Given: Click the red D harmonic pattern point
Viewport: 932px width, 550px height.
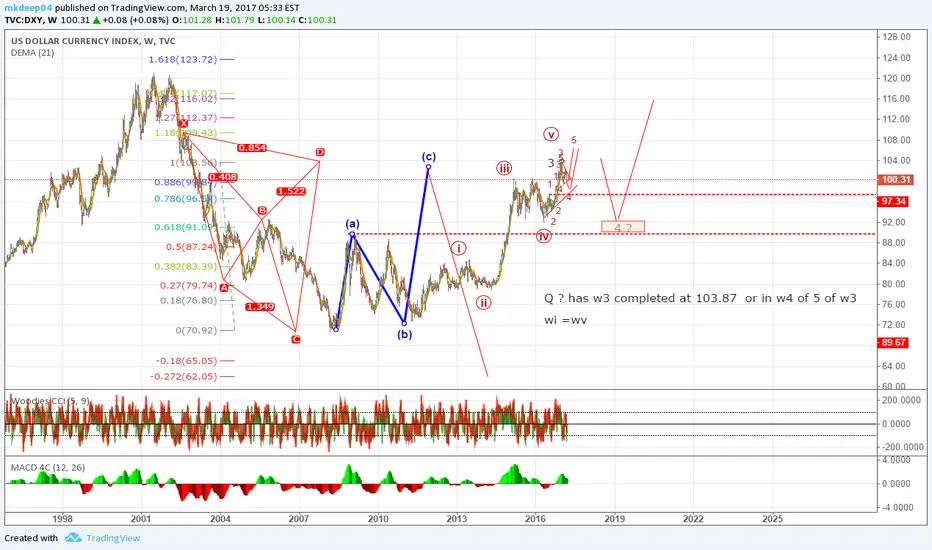Looking at the screenshot, I should tap(320, 152).
